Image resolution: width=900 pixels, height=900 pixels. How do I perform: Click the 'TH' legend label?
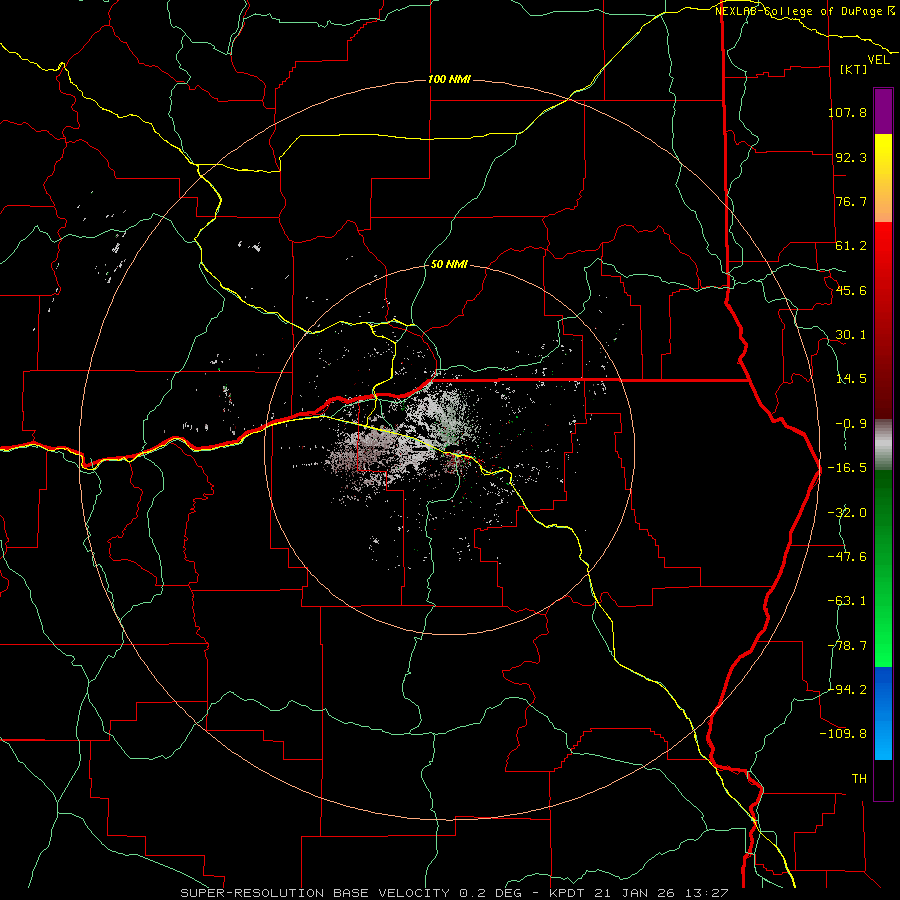pos(859,779)
